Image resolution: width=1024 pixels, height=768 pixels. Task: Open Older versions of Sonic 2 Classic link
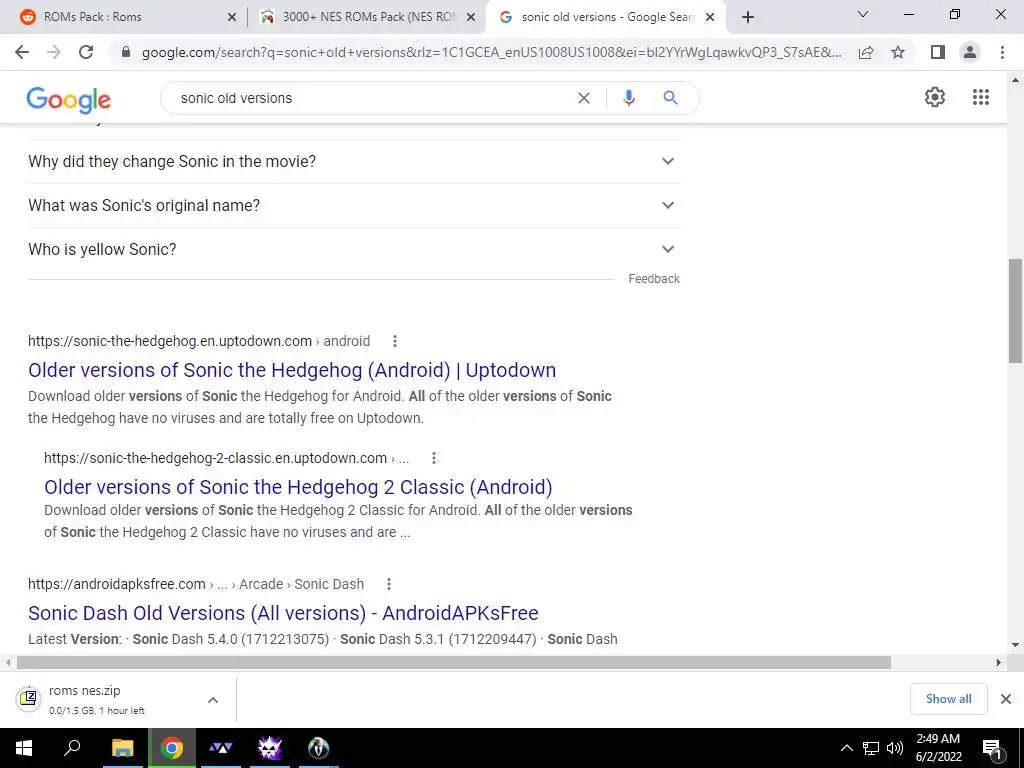[298, 487]
